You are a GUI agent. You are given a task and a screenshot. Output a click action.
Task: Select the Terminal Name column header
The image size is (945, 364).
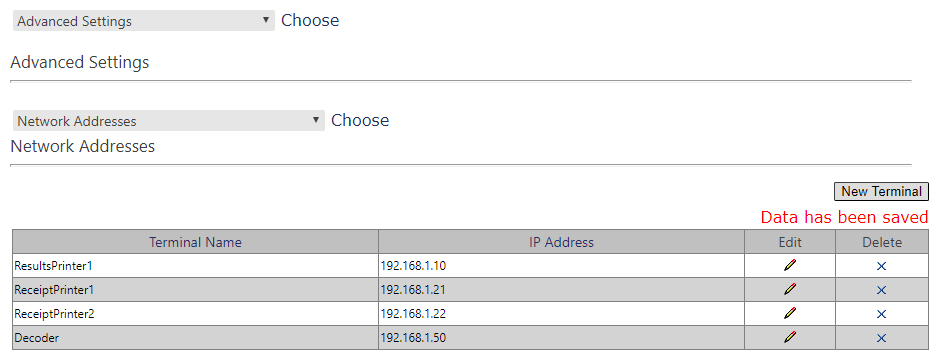point(195,242)
